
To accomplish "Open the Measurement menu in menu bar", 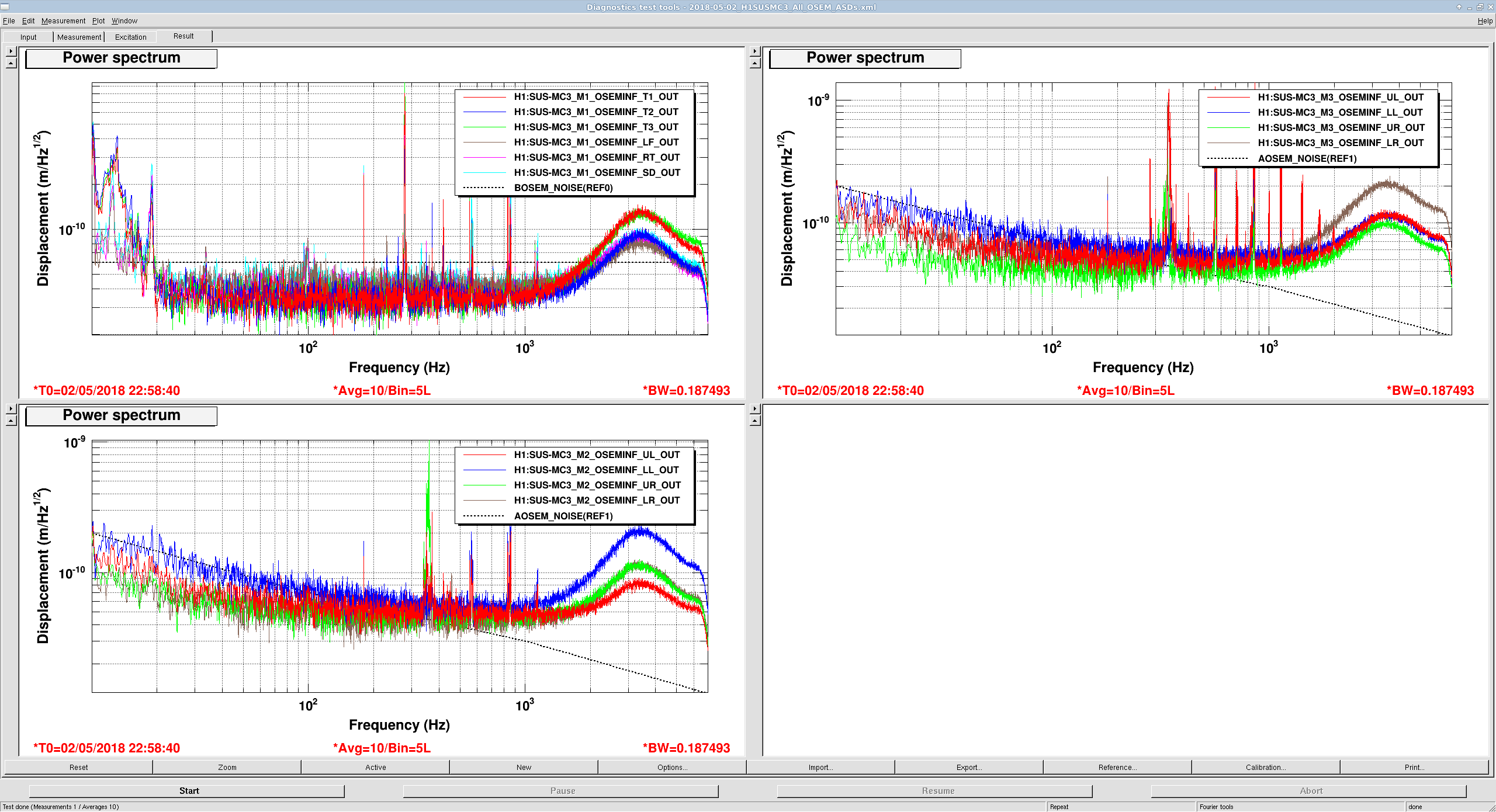I will coord(63,20).
